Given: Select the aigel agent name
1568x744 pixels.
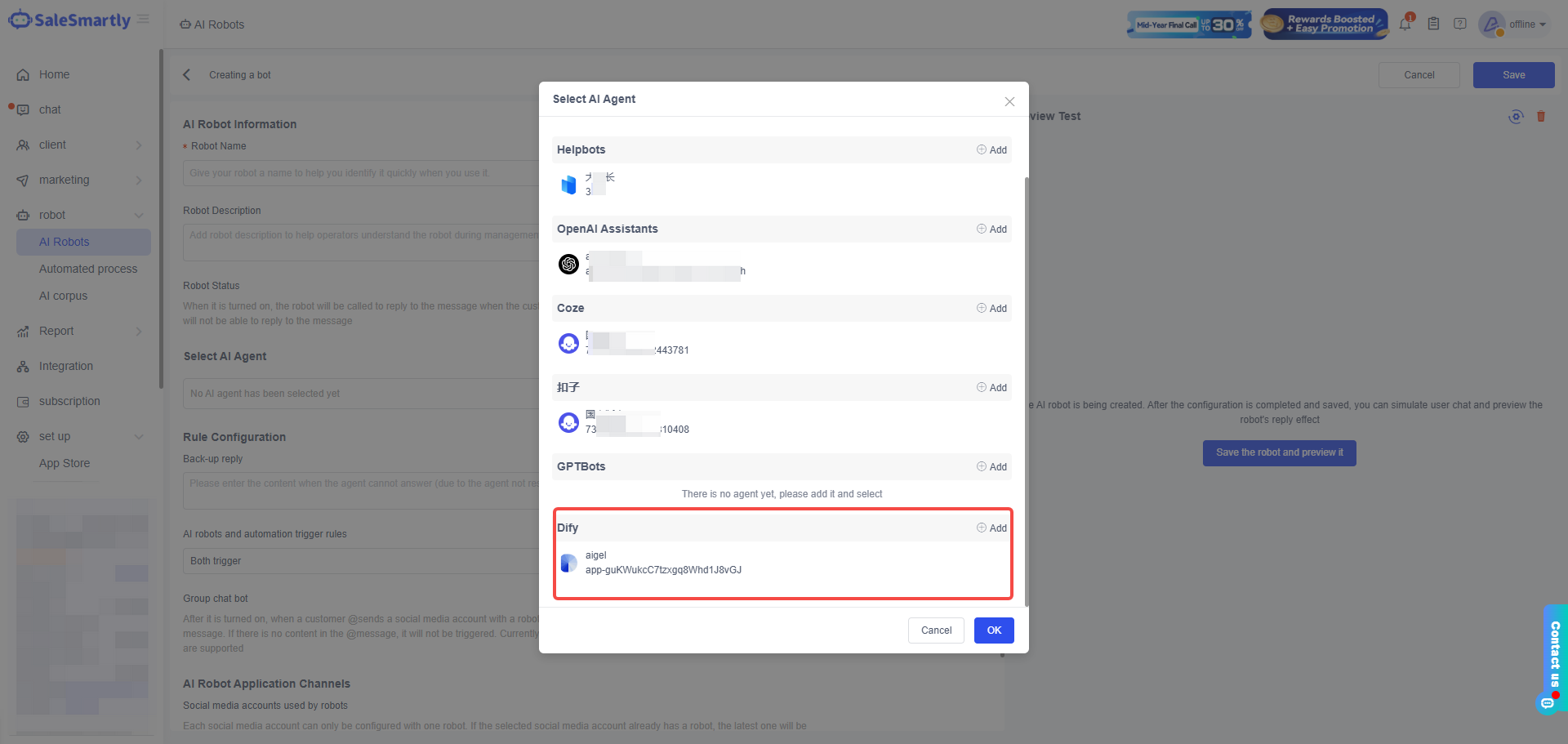Looking at the screenshot, I should tap(596, 555).
